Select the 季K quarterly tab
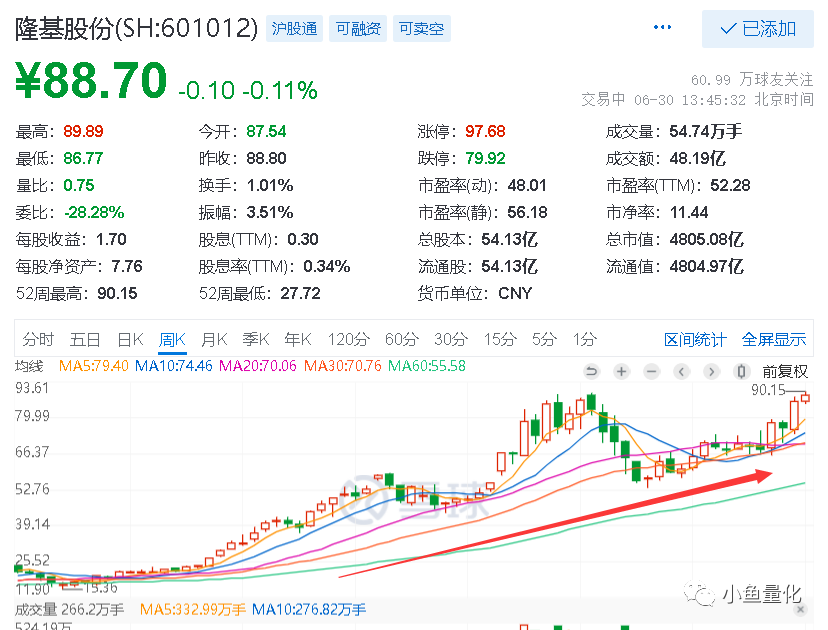 pos(256,339)
